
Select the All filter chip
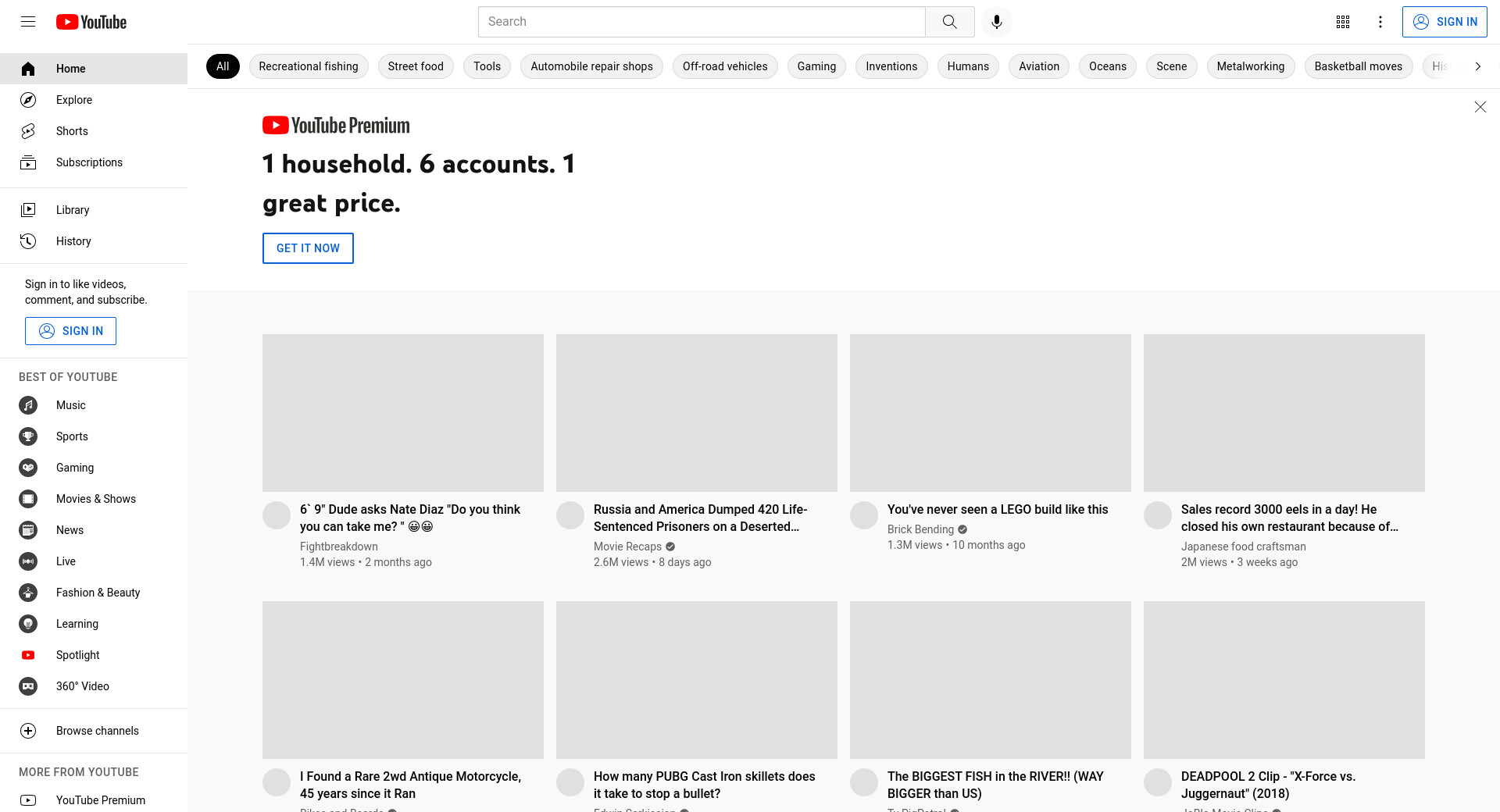pos(223,66)
